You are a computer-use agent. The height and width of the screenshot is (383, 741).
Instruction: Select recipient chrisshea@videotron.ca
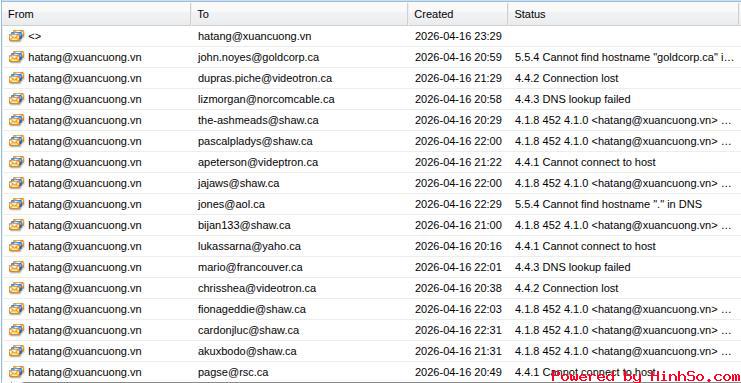point(257,288)
